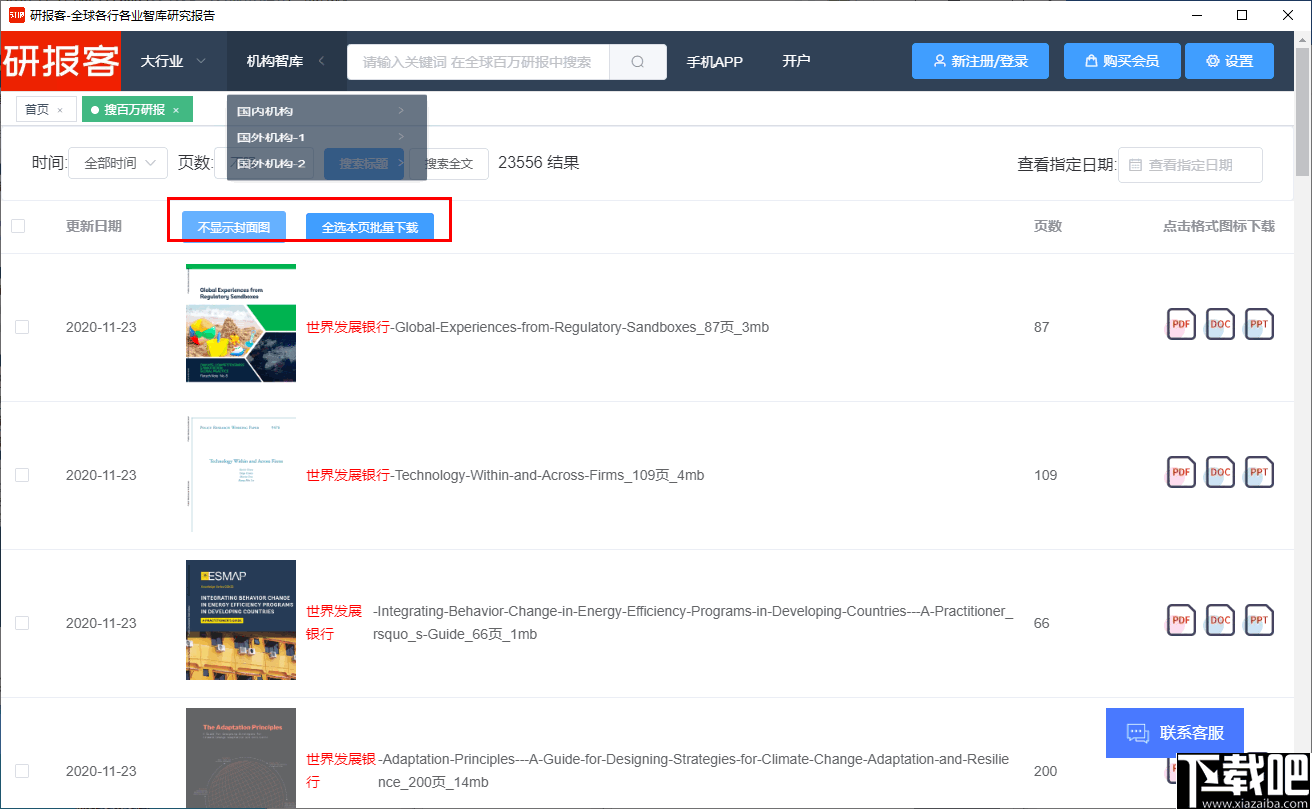Close the 搜百万研报 tab

click(x=176, y=110)
